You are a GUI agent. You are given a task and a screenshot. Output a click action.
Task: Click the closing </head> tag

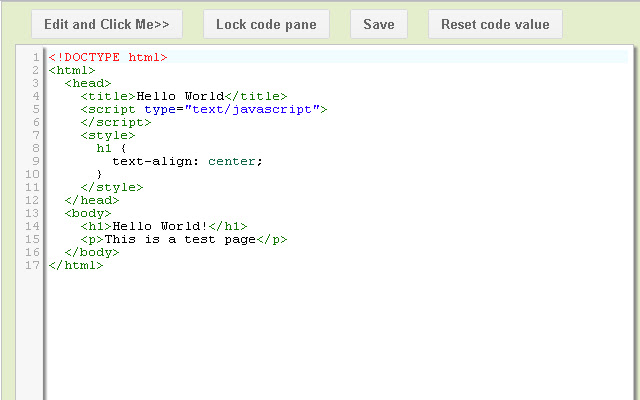coord(92,200)
